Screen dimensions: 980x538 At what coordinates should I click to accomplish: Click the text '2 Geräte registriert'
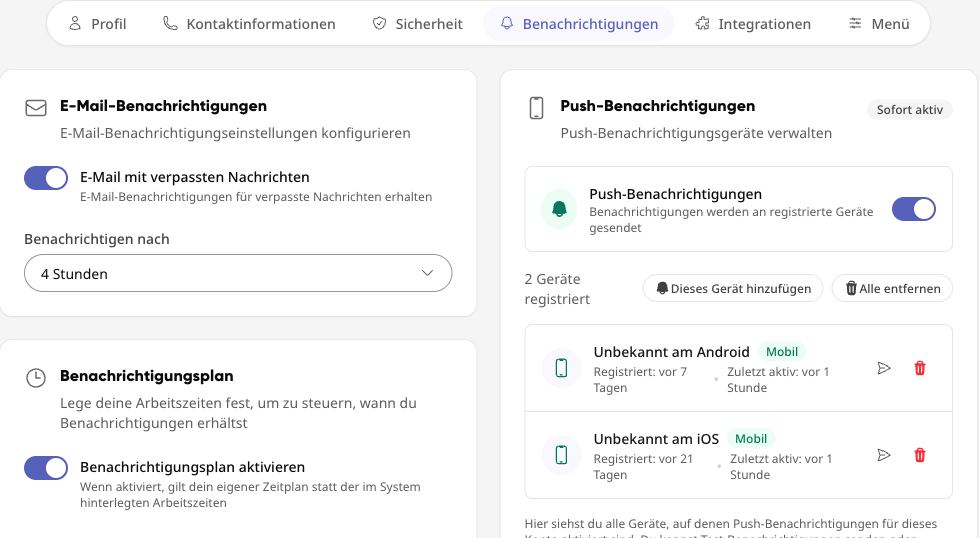pyautogui.click(x=557, y=289)
